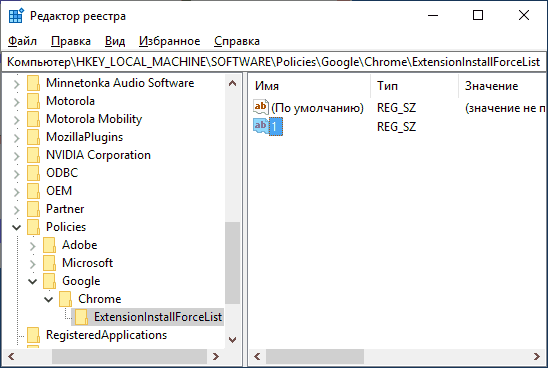This screenshot has height=368, width=548.
Task: Select the Chrome tree item label
Action: pos(100,299)
